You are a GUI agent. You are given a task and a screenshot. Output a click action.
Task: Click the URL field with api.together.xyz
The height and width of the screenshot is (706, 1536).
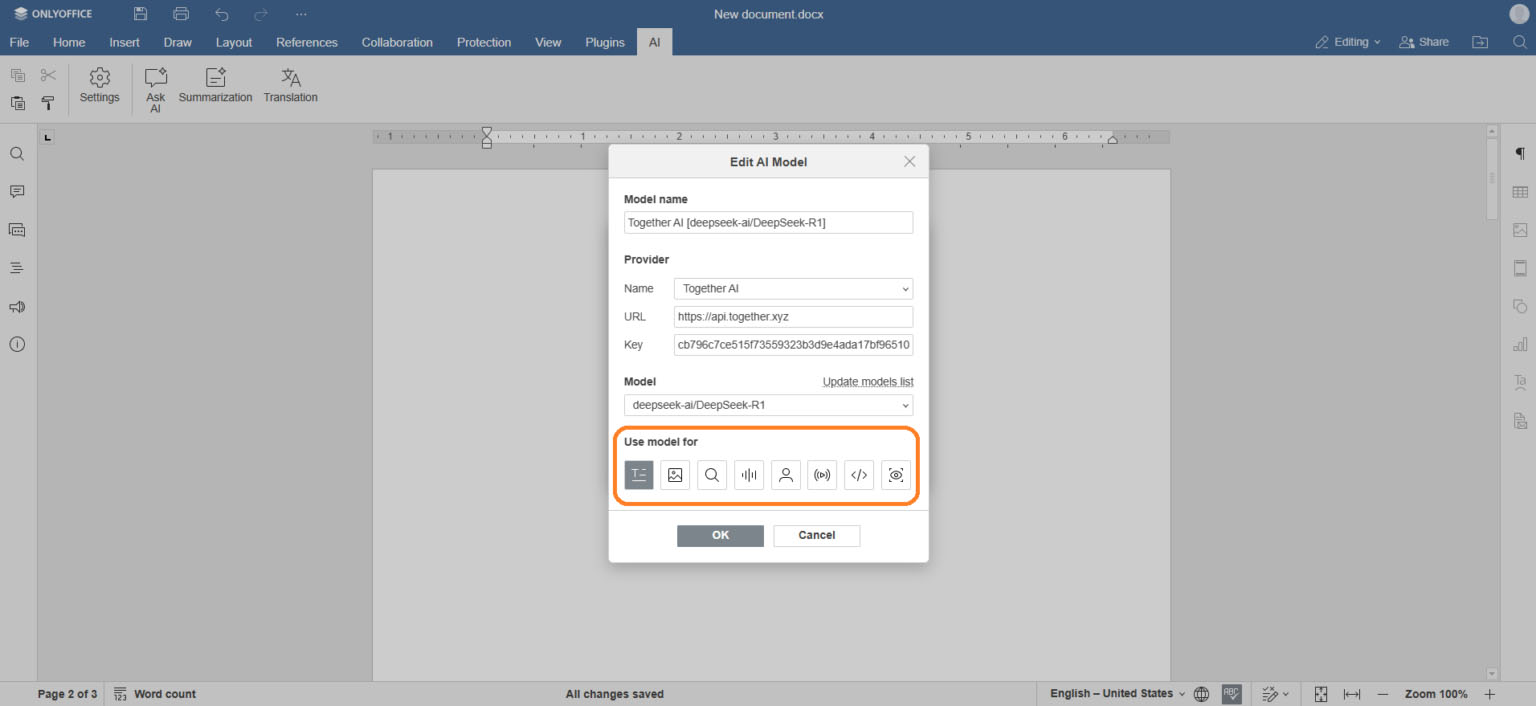794,317
